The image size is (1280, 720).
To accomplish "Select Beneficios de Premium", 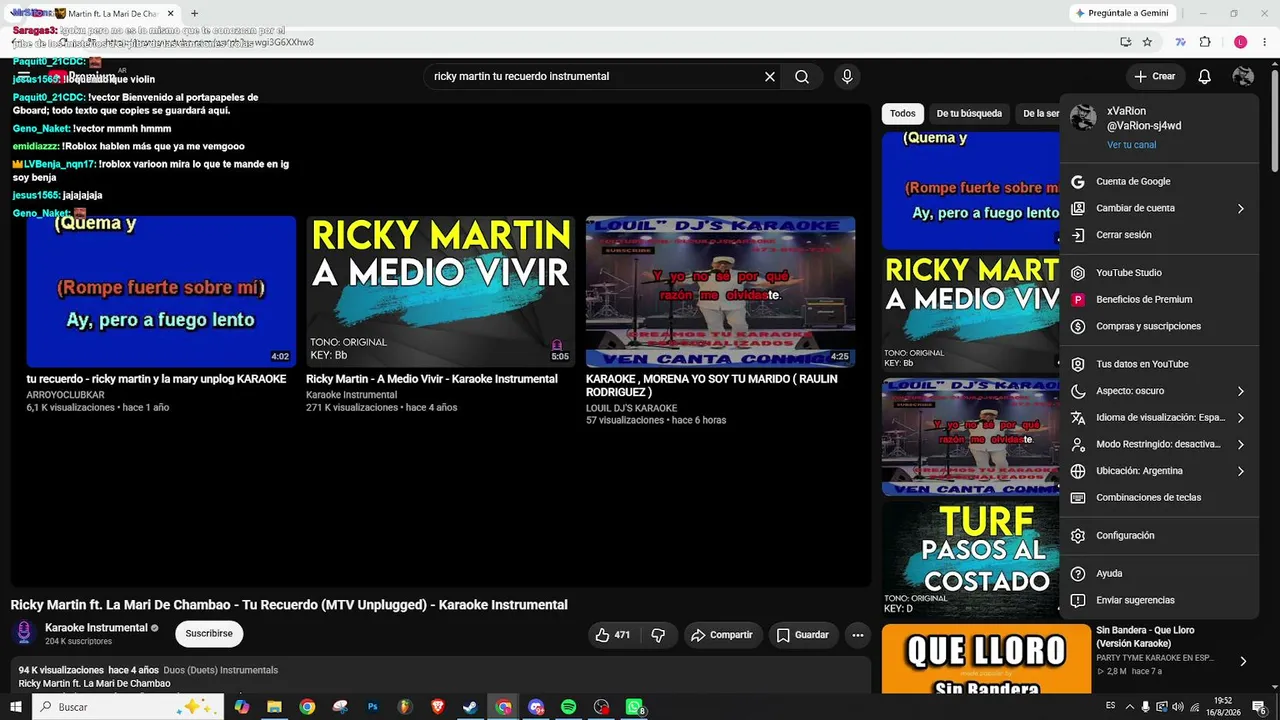I will pyautogui.click(x=1159, y=300).
